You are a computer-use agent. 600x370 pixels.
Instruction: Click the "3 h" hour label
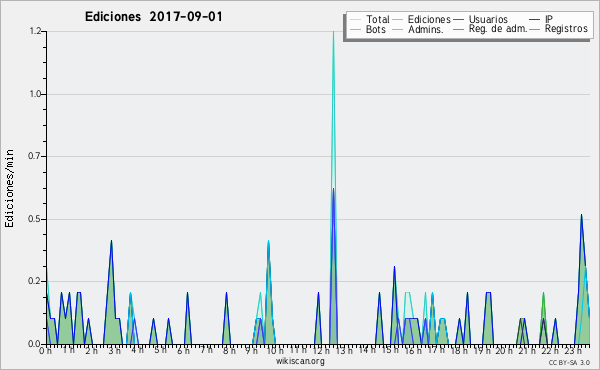click(114, 350)
